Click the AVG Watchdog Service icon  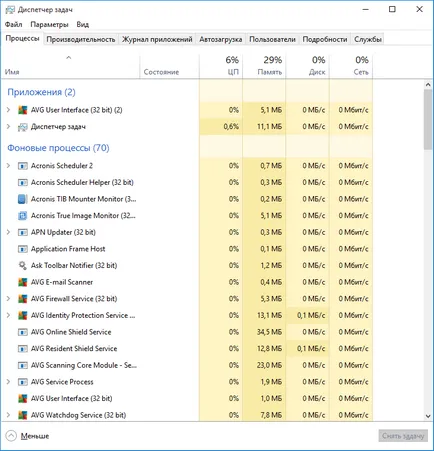pos(22,415)
